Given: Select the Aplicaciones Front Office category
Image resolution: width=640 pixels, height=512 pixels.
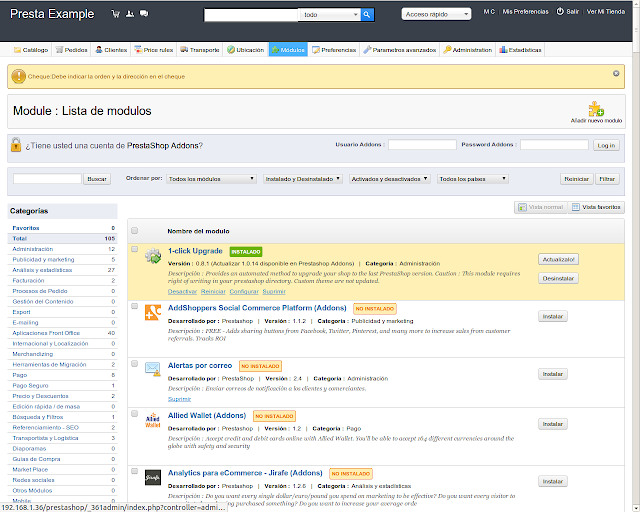Looking at the screenshot, I should (x=46, y=333).
